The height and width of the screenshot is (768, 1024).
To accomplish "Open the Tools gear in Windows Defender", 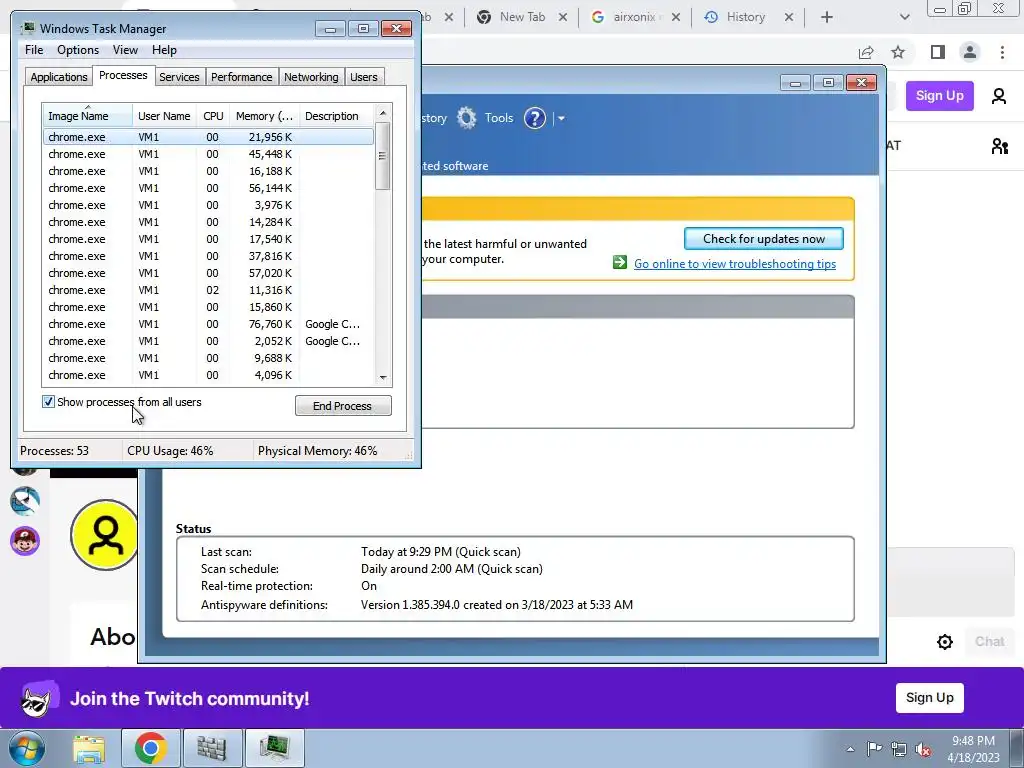I will pyautogui.click(x=466, y=118).
